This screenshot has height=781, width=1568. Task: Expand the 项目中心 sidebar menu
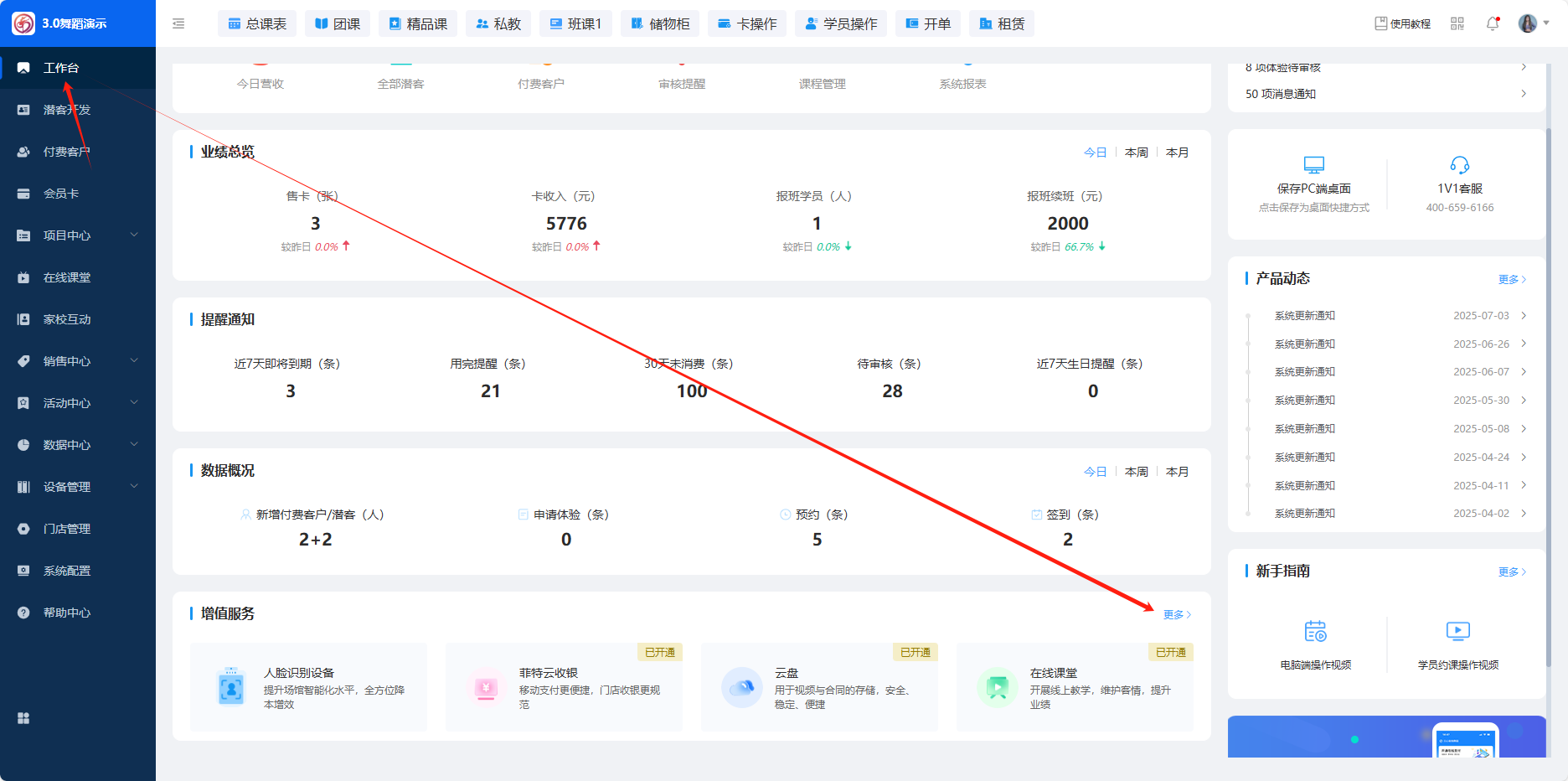77,235
